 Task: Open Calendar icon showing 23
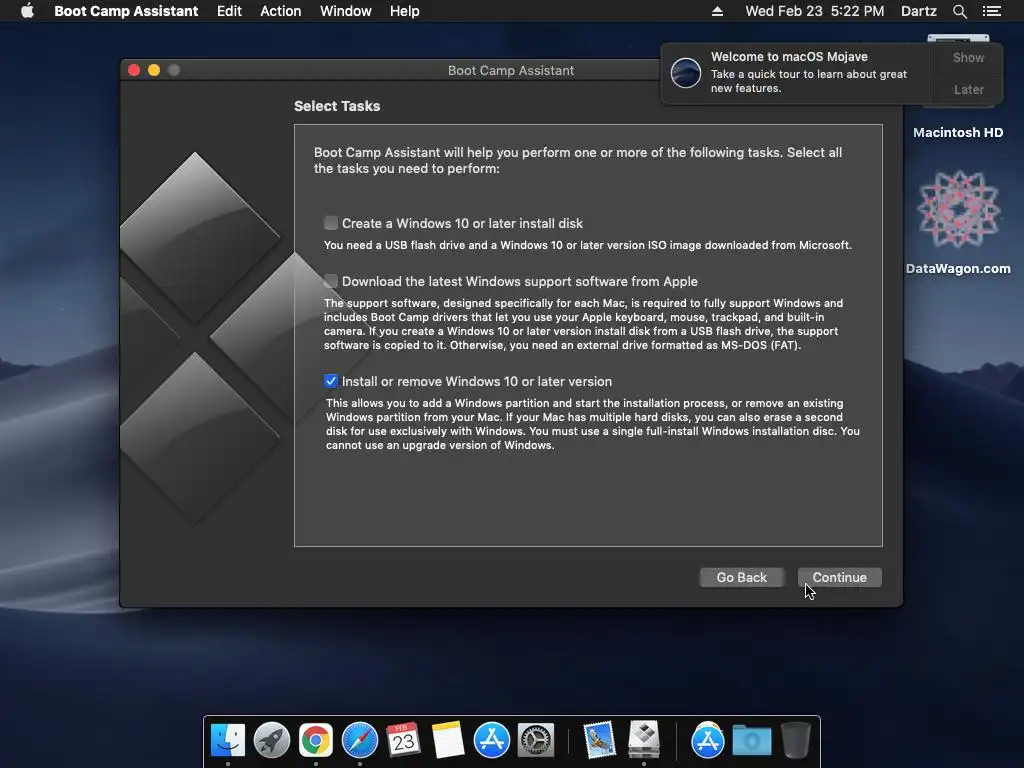click(x=404, y=740)
